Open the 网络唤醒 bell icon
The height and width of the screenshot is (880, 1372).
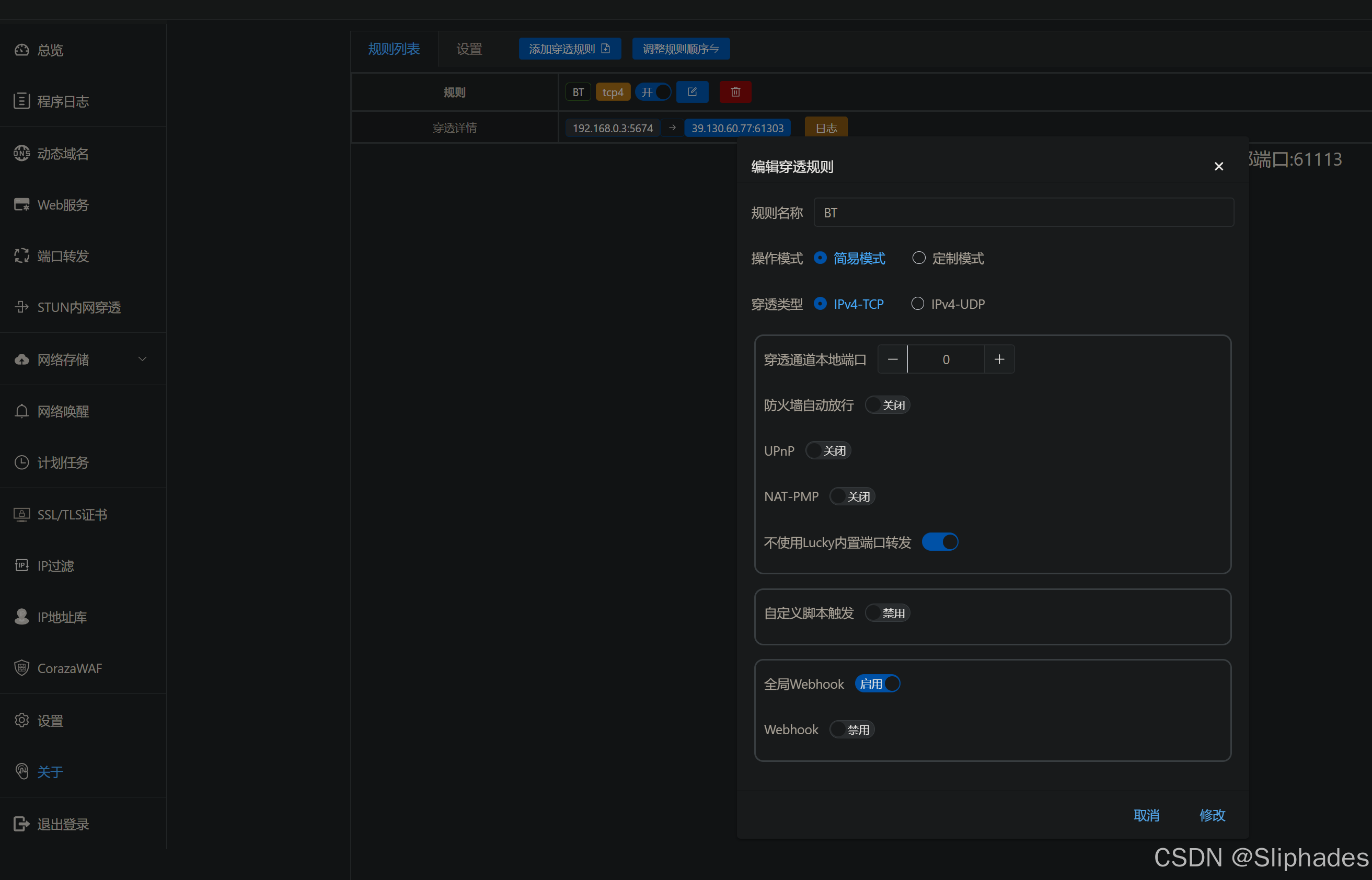pos(22,411)
